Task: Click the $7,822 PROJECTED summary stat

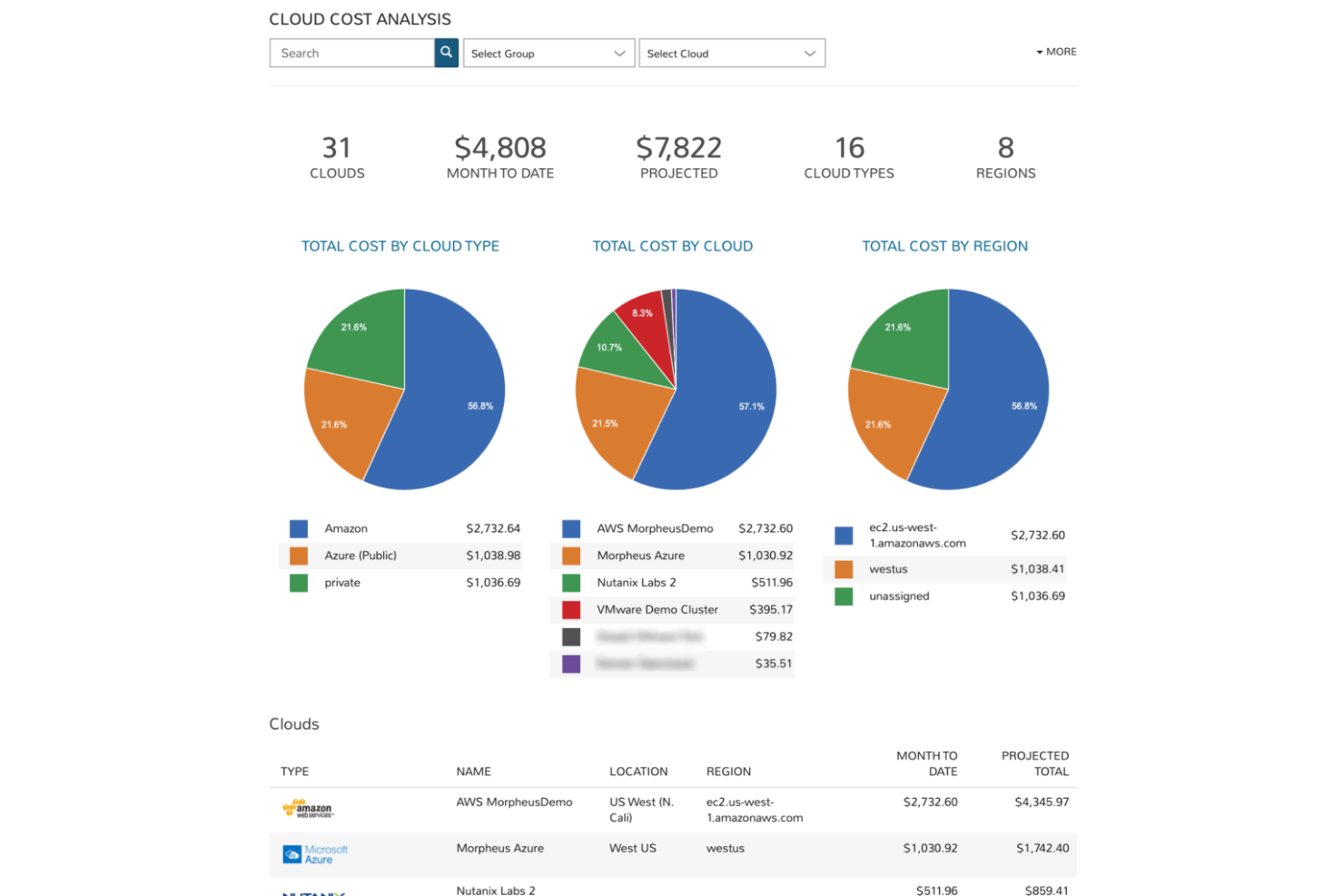Action: pos(678,157)
